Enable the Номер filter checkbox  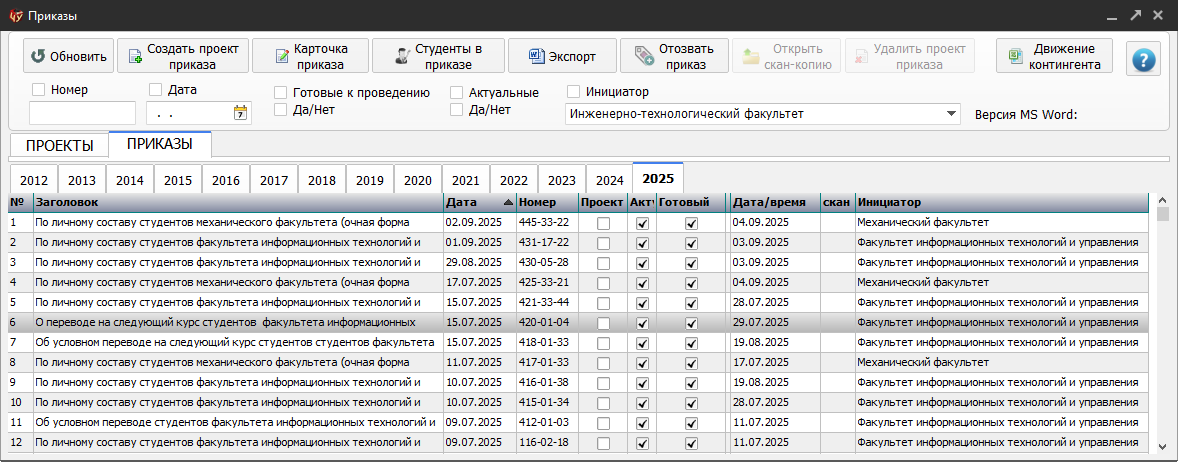39,90
